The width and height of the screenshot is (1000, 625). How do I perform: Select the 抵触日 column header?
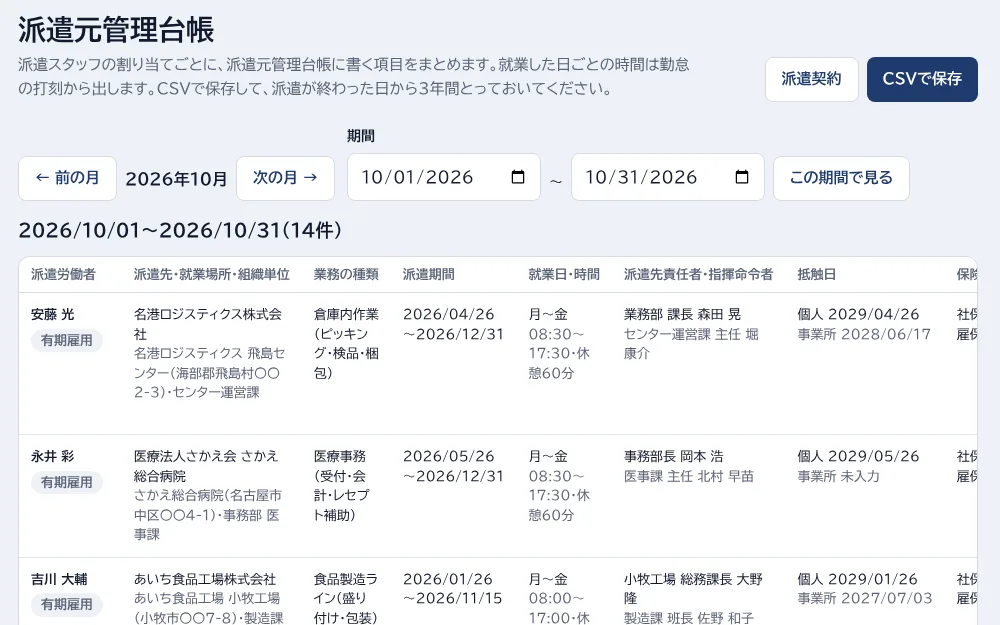pyautogui.click(x=816, y=274)
